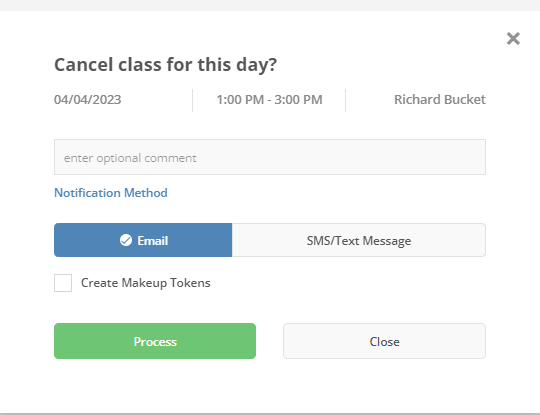Choose SMS/Text Message notification option
The image size is (540, 415).
[x=359, y=240]
